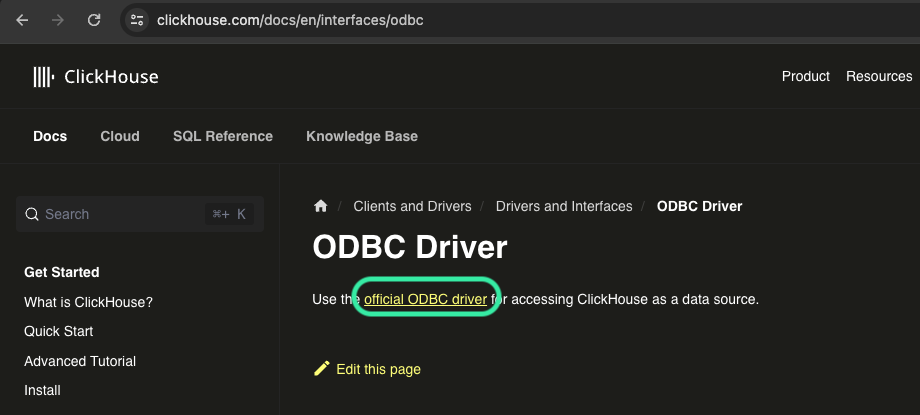Click the home icon in breadcrumbs

(x=320, y=206)
